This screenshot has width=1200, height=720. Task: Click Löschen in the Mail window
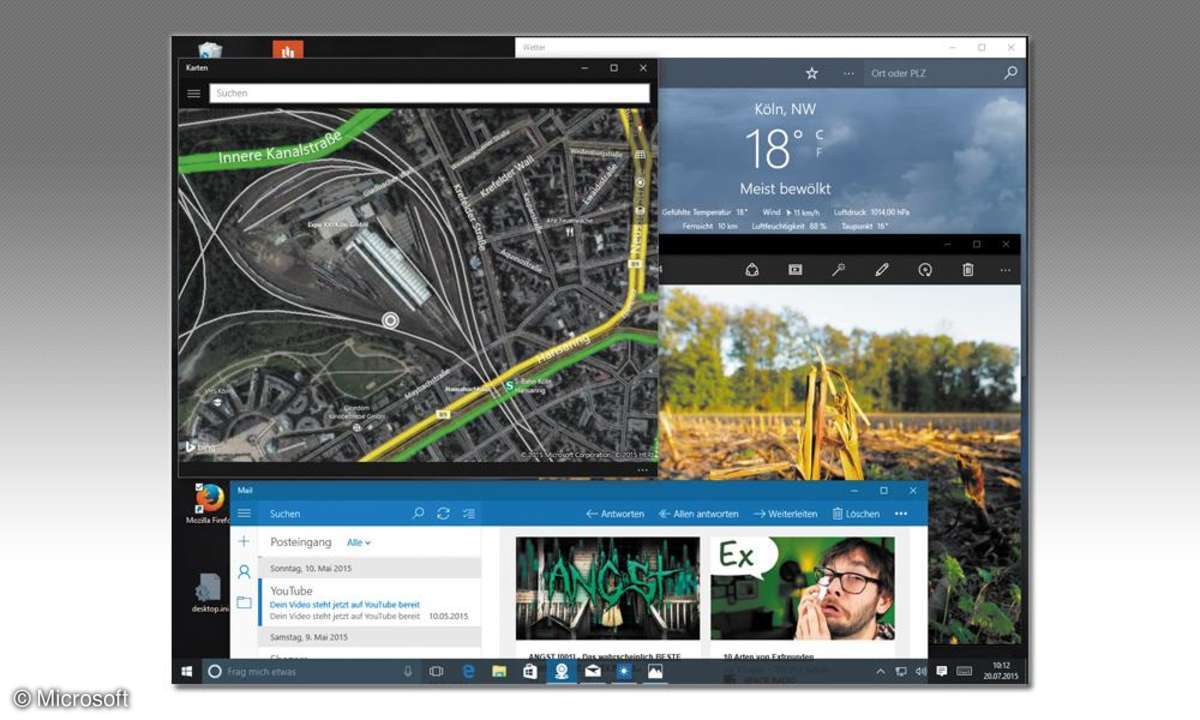(x=856, y=513)
